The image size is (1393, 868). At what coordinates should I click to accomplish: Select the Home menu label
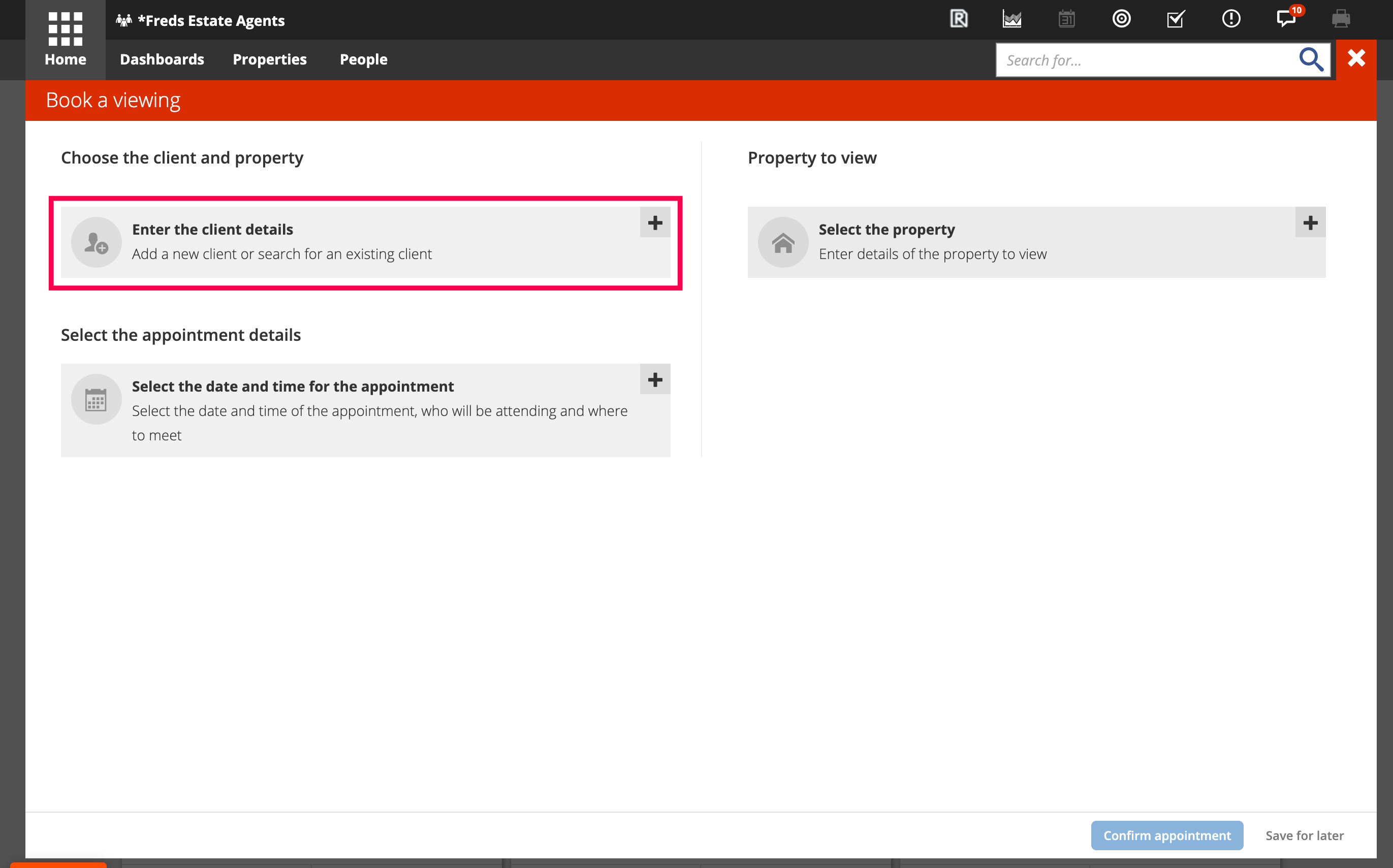[66, 59]
